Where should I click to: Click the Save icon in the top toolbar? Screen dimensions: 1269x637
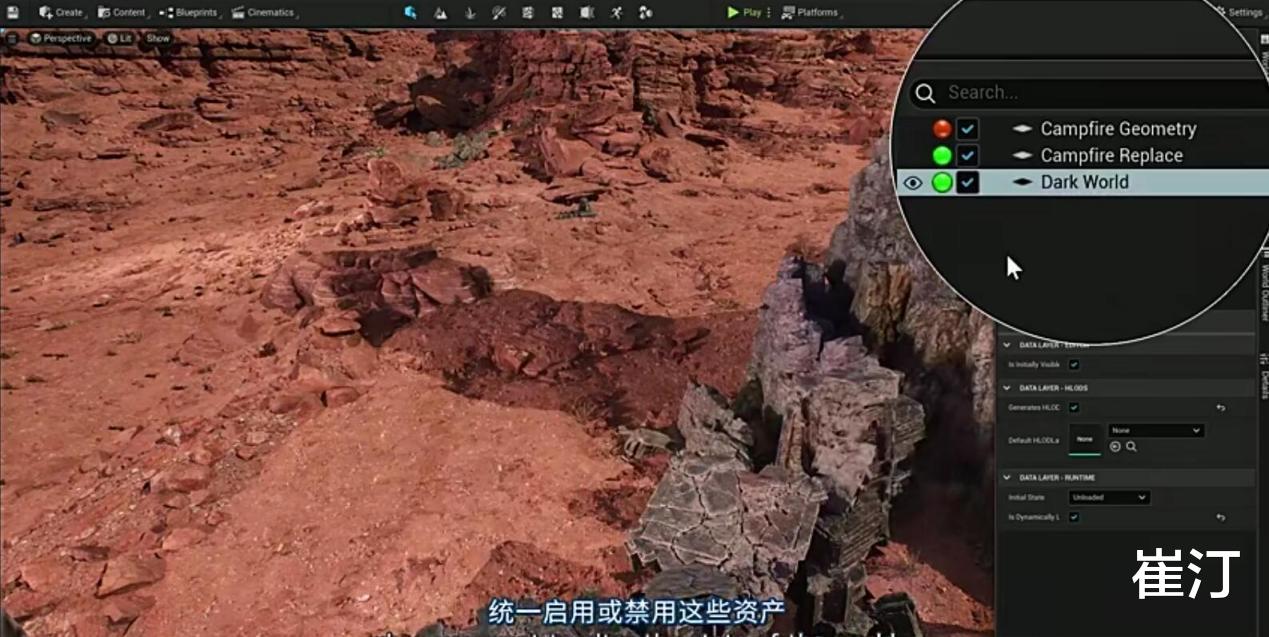tap(11, 12)
